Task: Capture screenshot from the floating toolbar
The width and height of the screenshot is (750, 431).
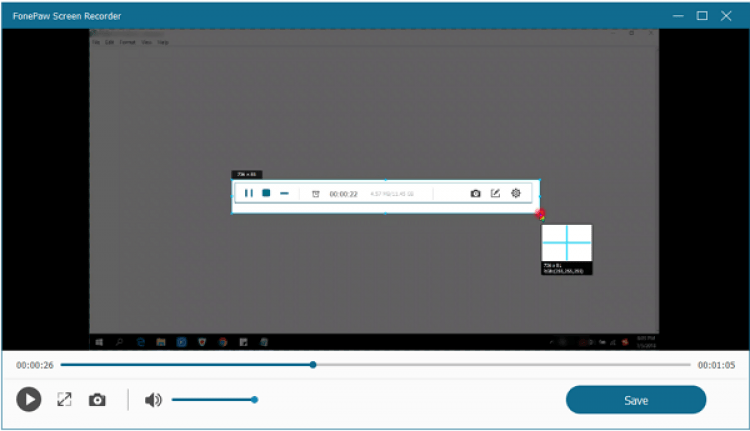Action: [476, 193]
